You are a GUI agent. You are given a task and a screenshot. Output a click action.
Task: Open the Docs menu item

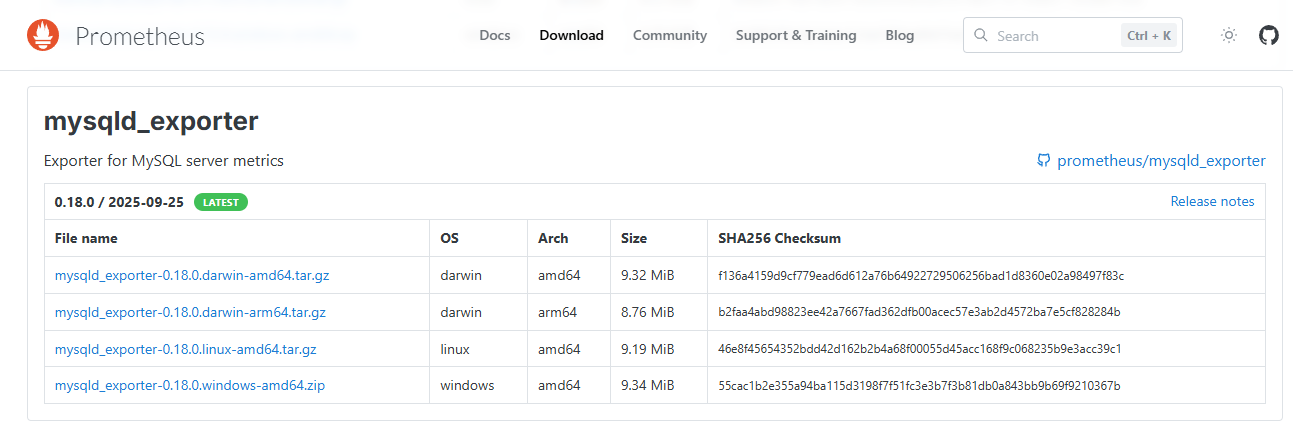click(x=495, y=36)
